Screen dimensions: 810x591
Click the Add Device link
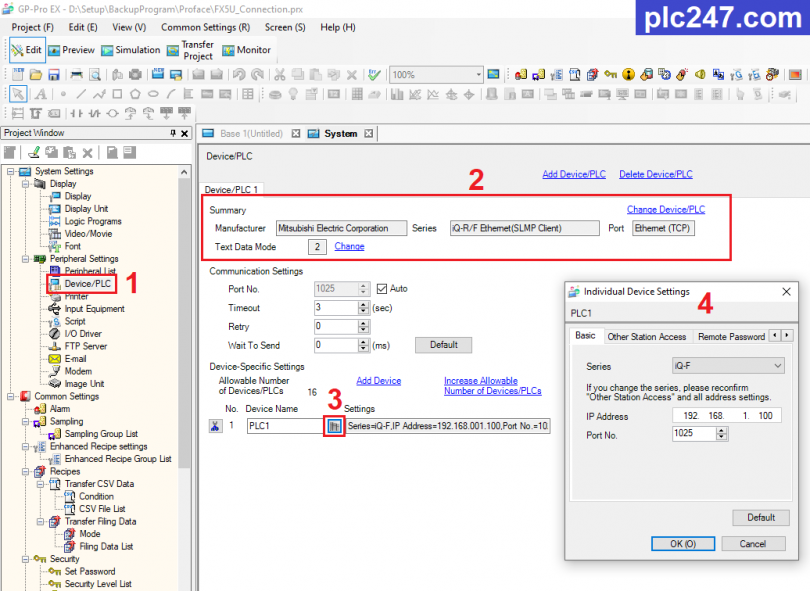point(379,381)
